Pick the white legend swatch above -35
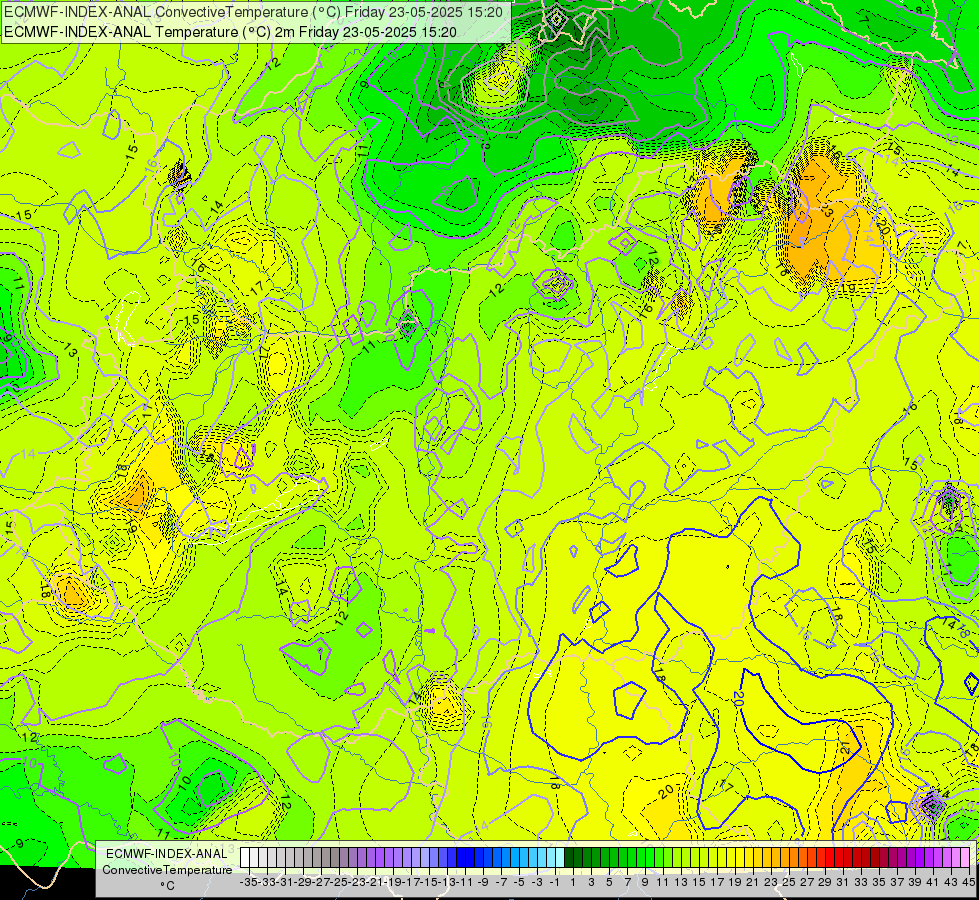Screen dimensions: 979x900 (245, 858)
